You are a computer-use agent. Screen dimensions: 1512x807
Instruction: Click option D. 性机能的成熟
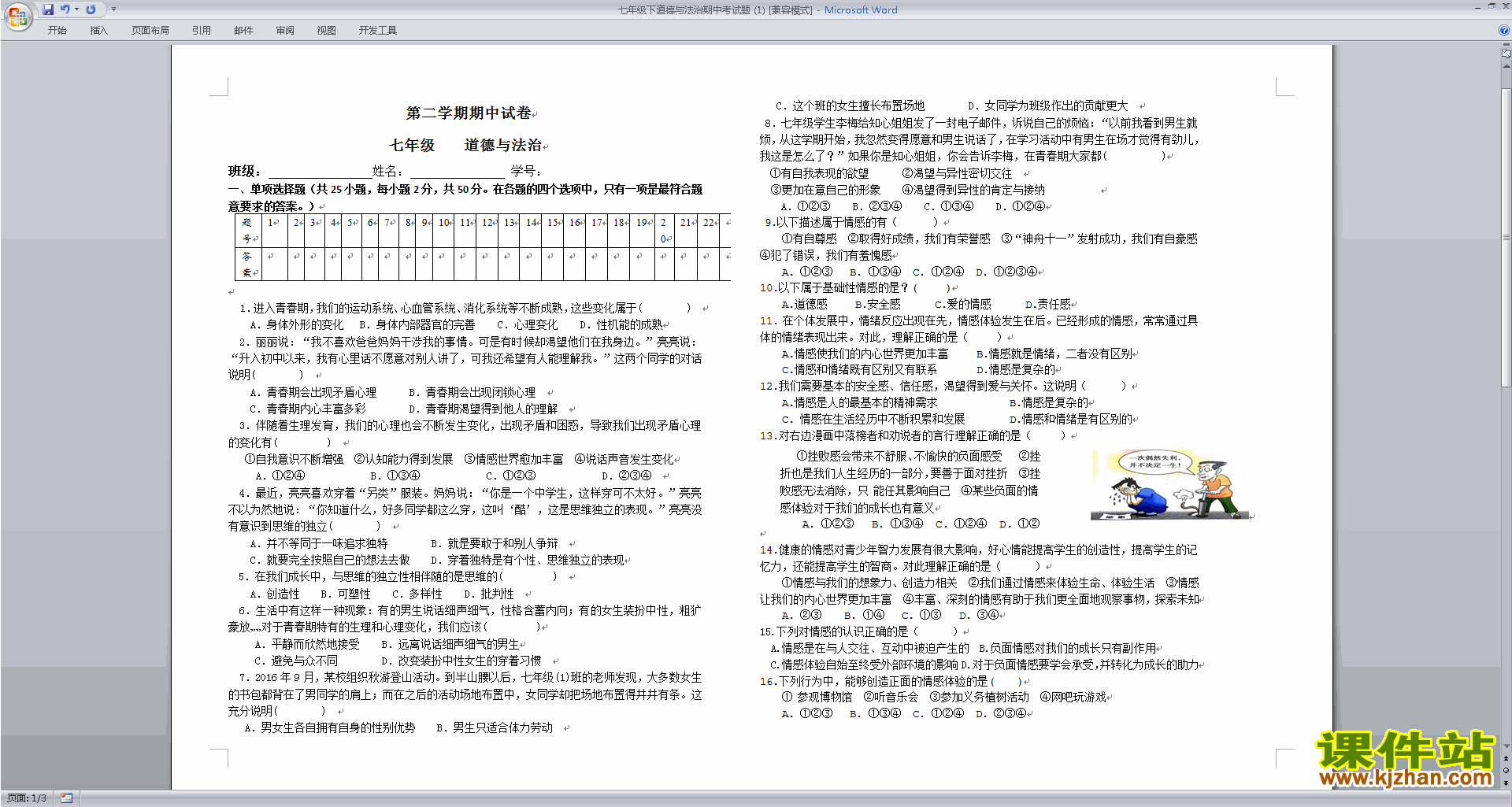[621, 325]
